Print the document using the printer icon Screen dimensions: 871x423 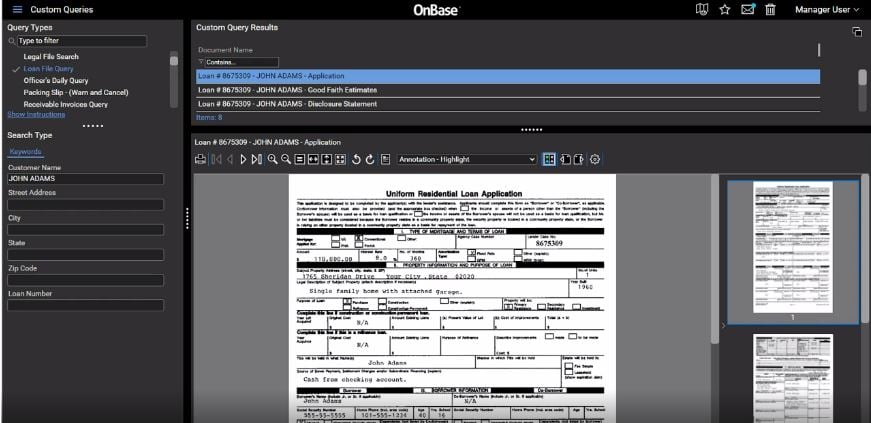[x=201, y=160]
